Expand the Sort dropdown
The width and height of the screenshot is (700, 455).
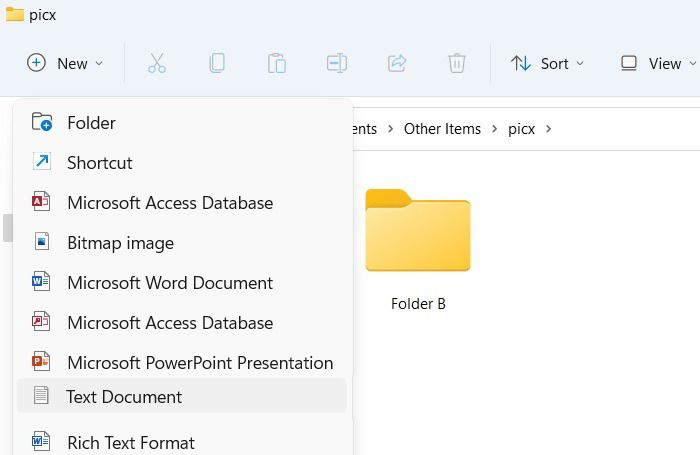pos(547,63)
